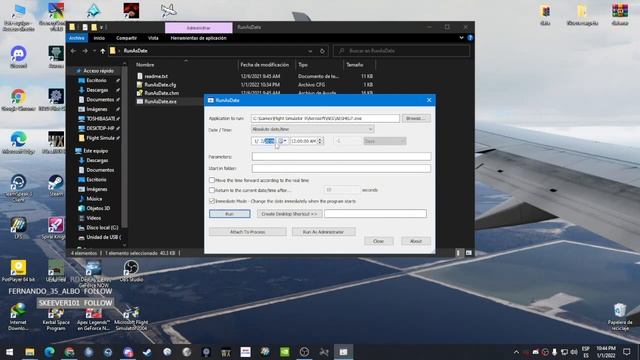
Task: Click the date value field in RunAsDate
Action: click(x=264, y=141)
